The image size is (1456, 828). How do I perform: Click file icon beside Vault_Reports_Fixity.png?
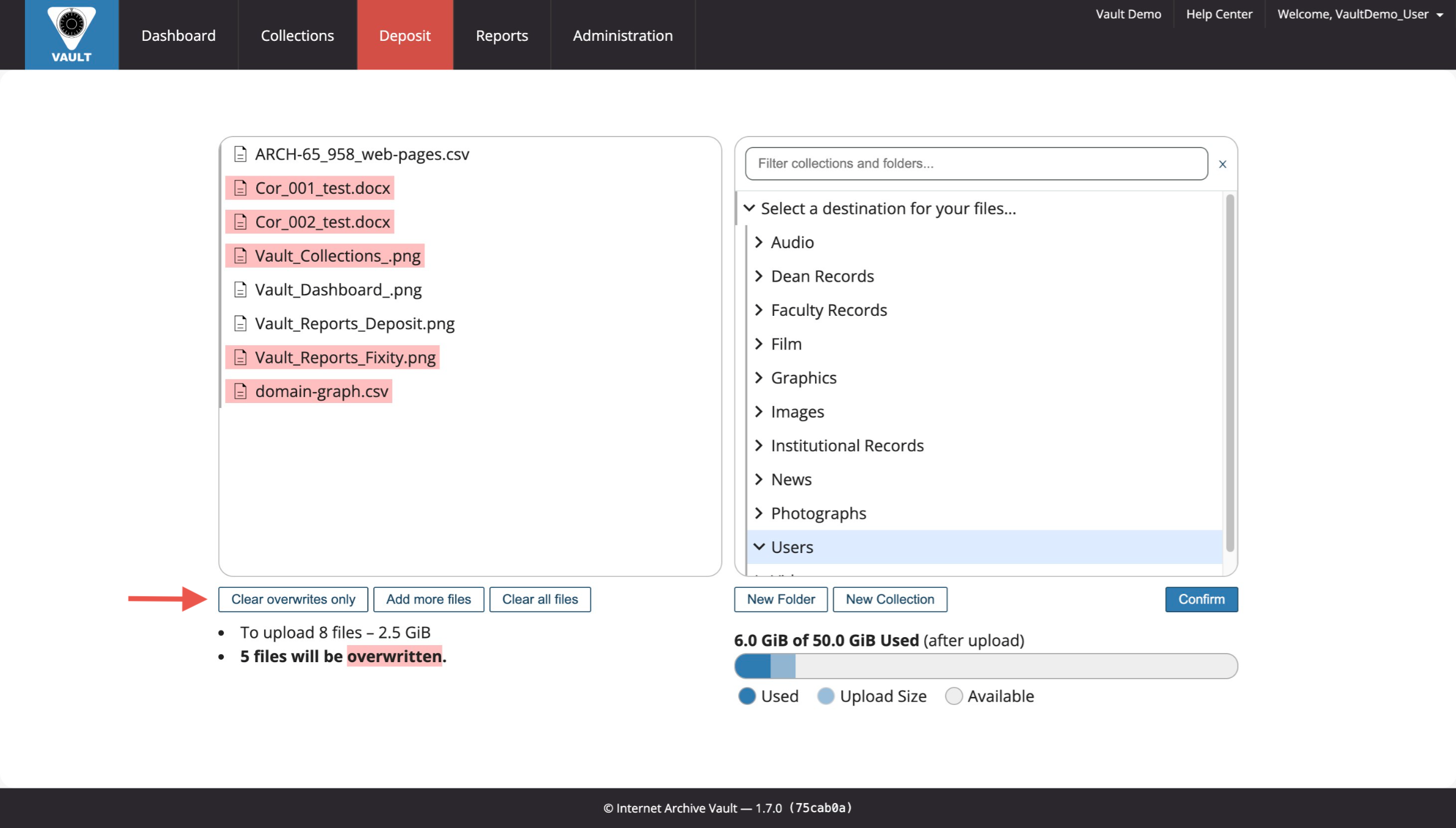click(240, 357)
